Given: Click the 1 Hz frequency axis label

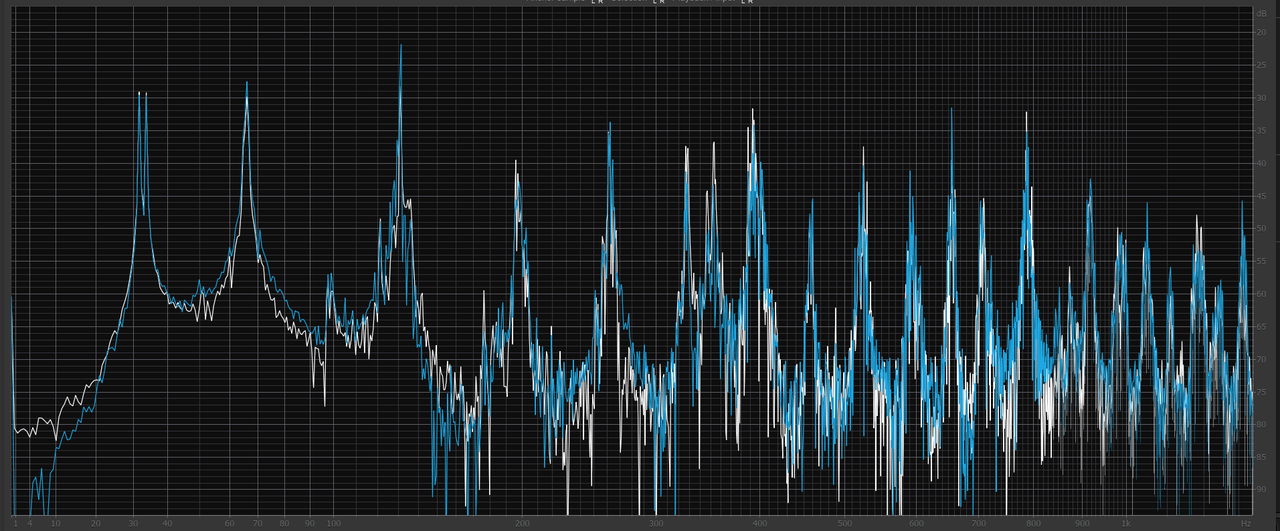Looking at the screenshot, I should tap(15, 523).
